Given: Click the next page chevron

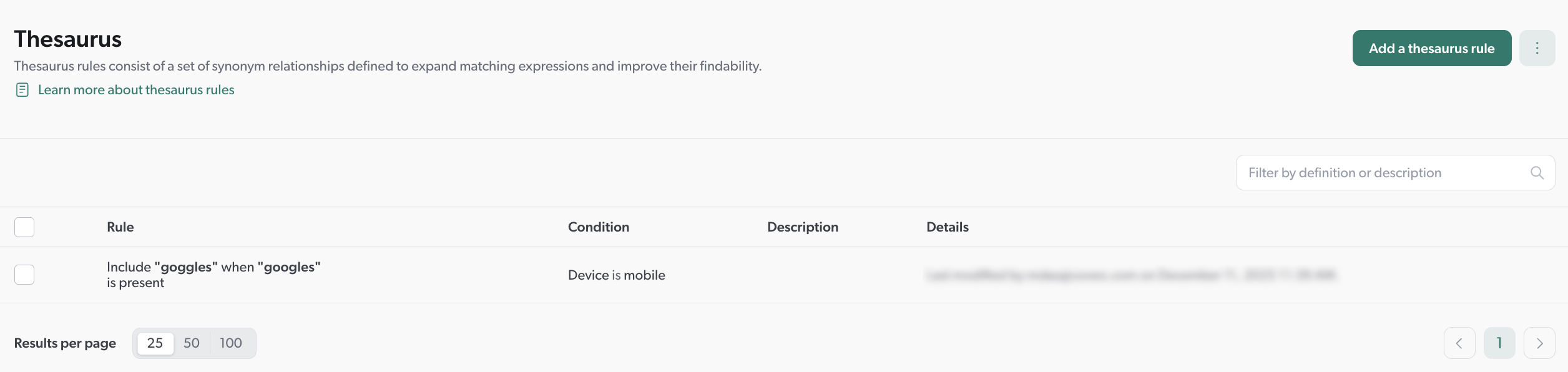Looking at the screenshot, I should (1539, 343).
